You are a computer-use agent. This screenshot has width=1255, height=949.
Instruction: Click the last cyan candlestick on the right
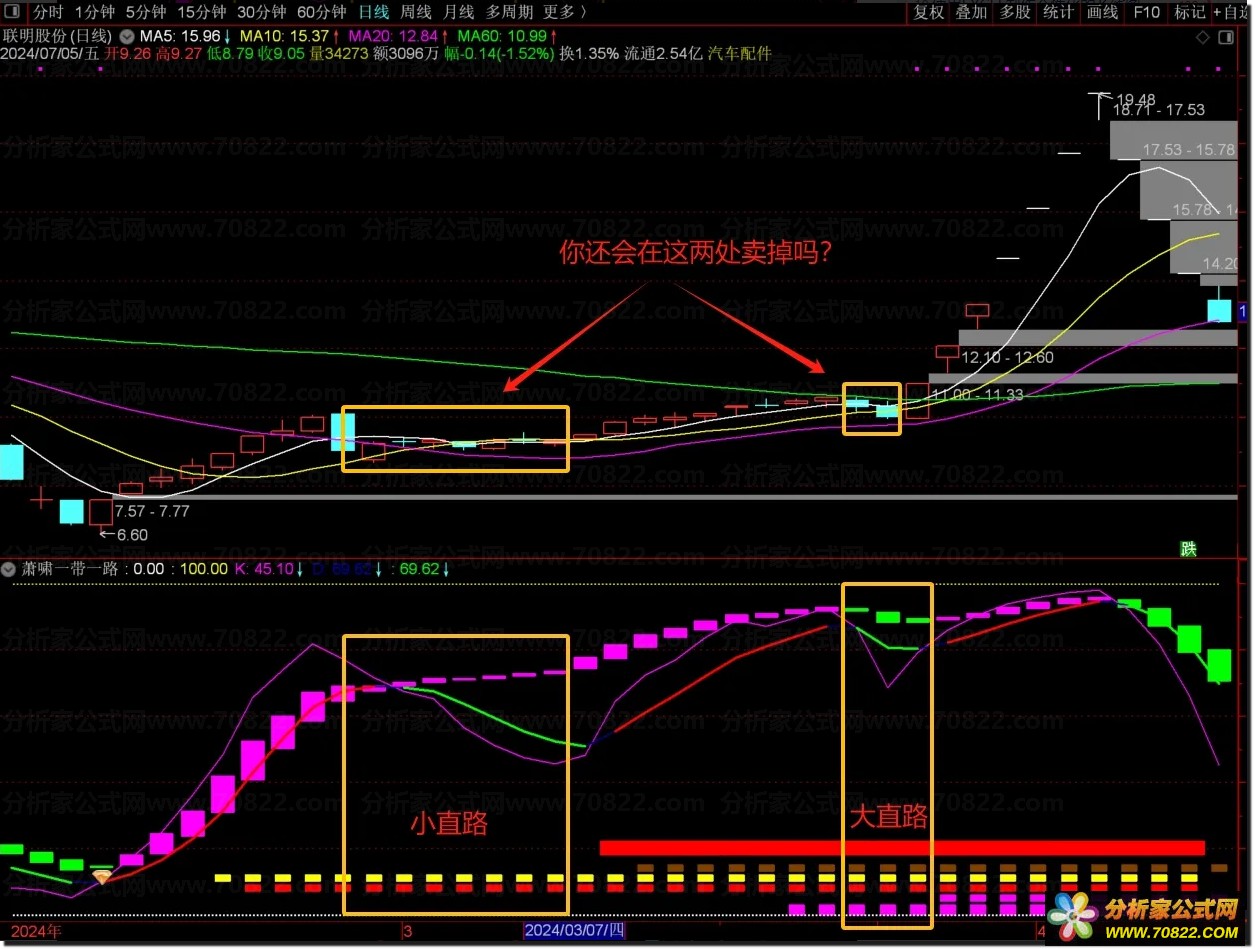click(x=1219, y=310)
